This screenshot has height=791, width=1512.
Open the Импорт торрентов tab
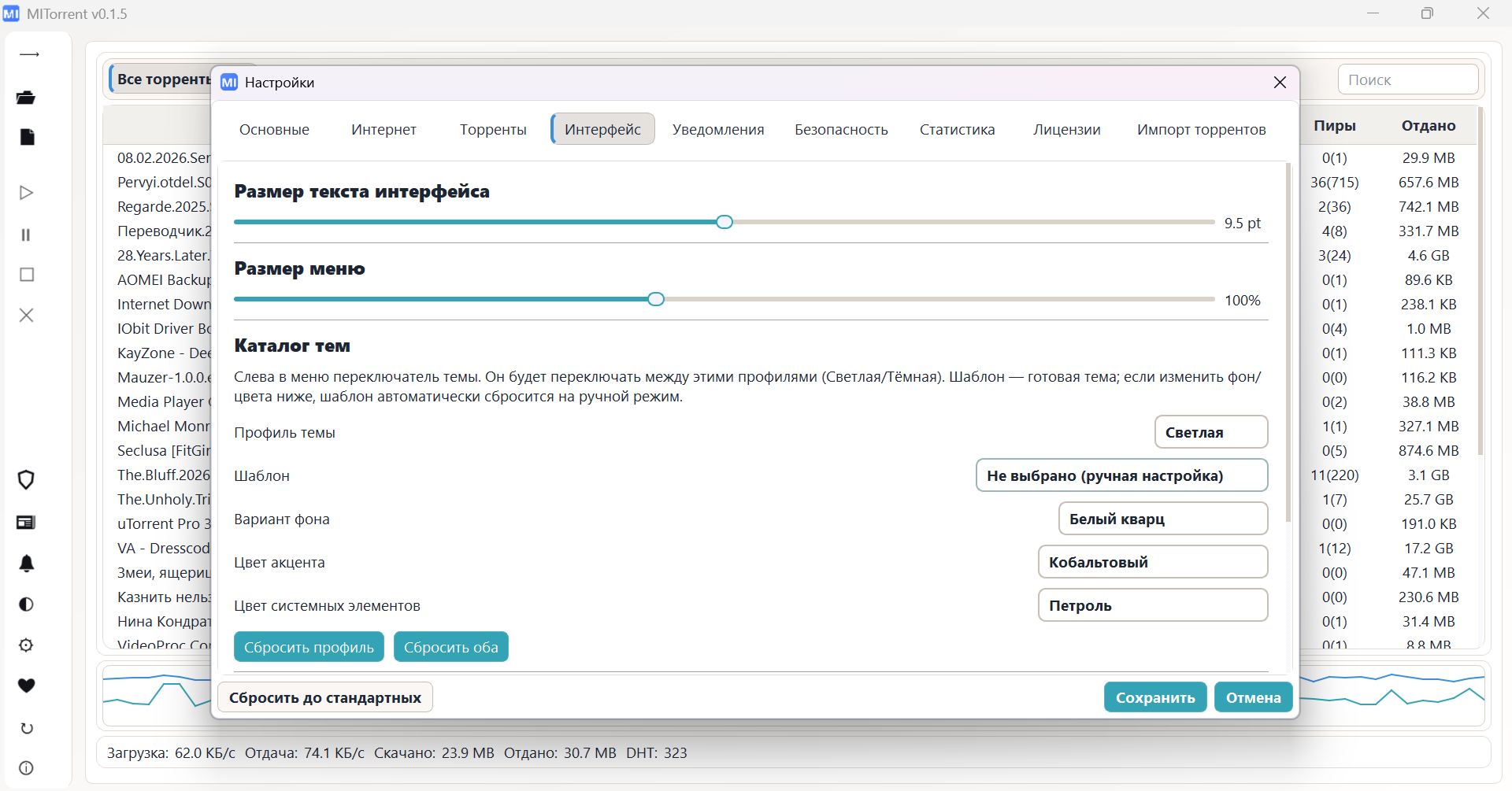click(1201, 130)
